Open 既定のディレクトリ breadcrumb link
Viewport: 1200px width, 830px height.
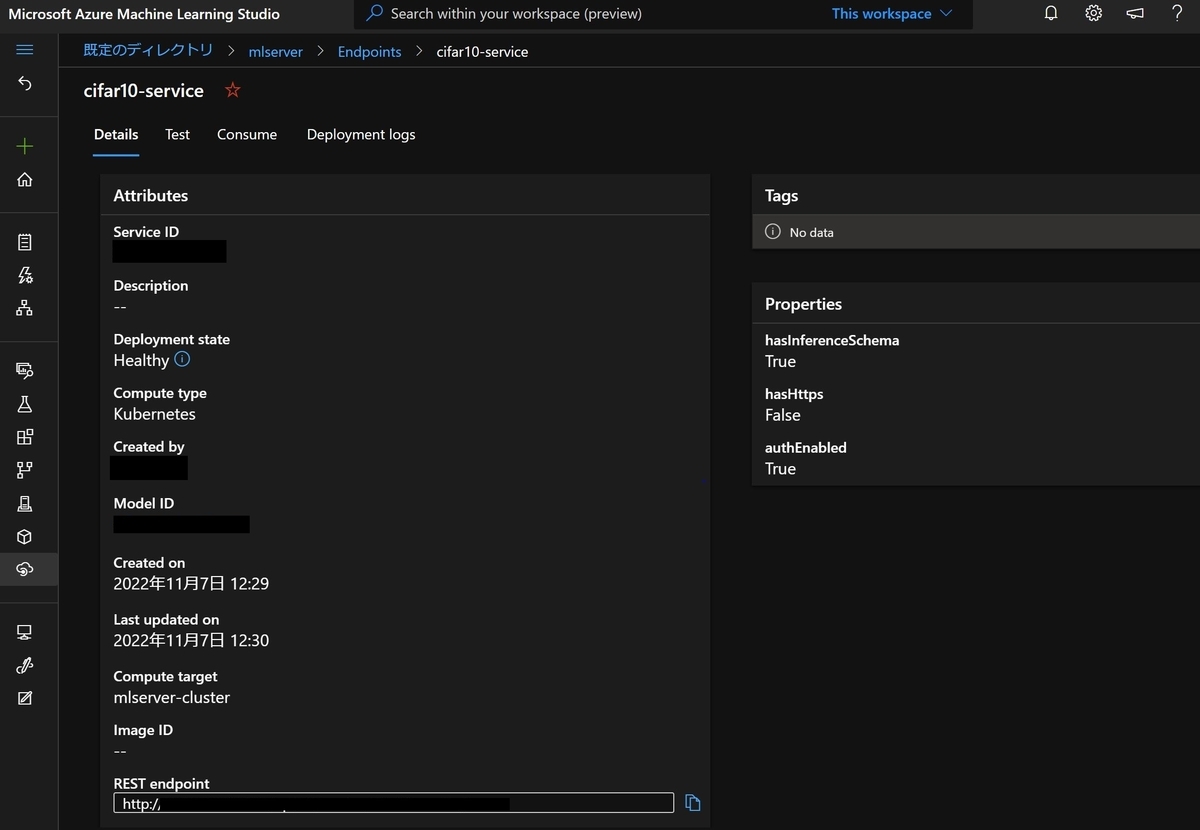pos(148,51)
